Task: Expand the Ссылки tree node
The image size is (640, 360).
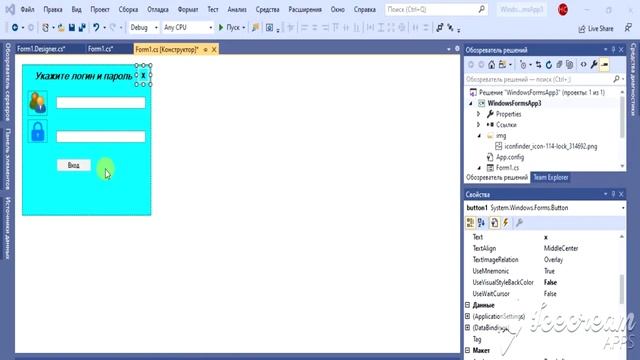Action: [x=479, y=124]
